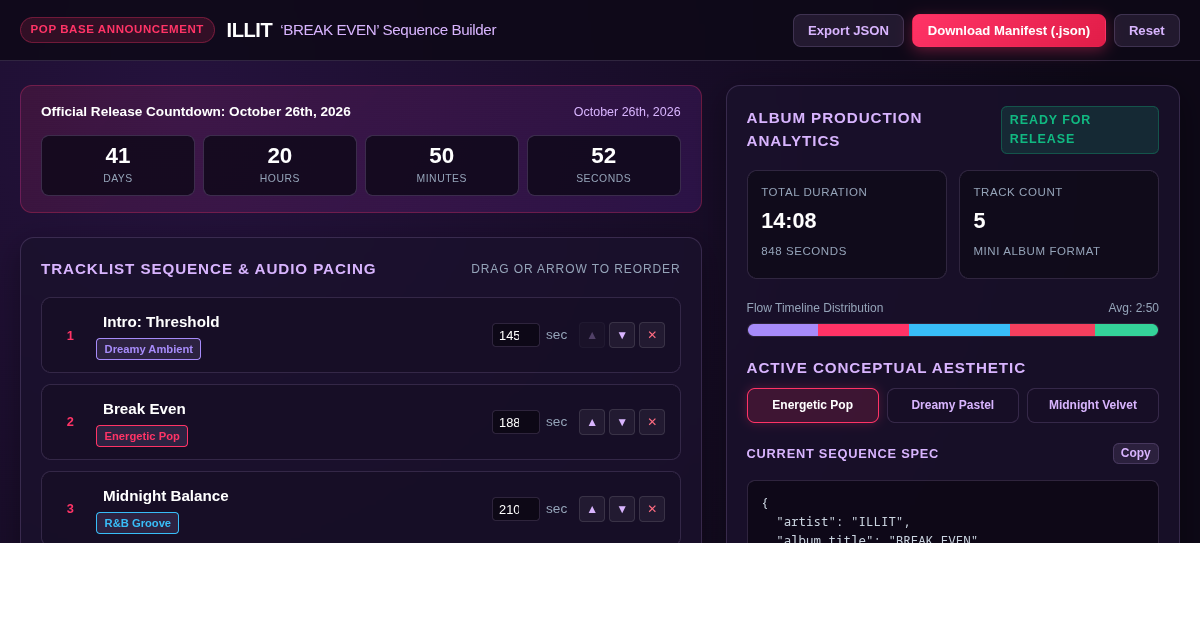
Task: Click the 41 days countdown box
Action: [118, 165]
